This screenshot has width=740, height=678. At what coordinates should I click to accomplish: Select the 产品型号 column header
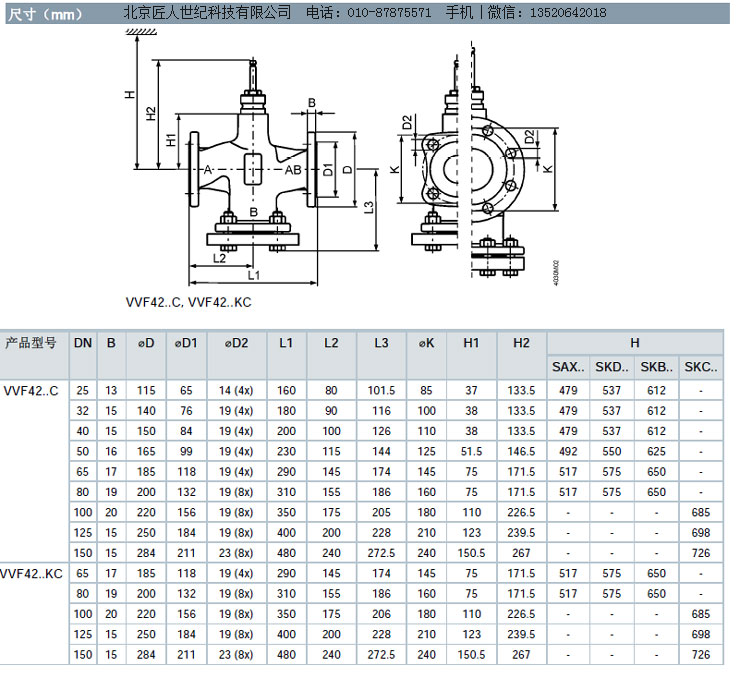33,343
